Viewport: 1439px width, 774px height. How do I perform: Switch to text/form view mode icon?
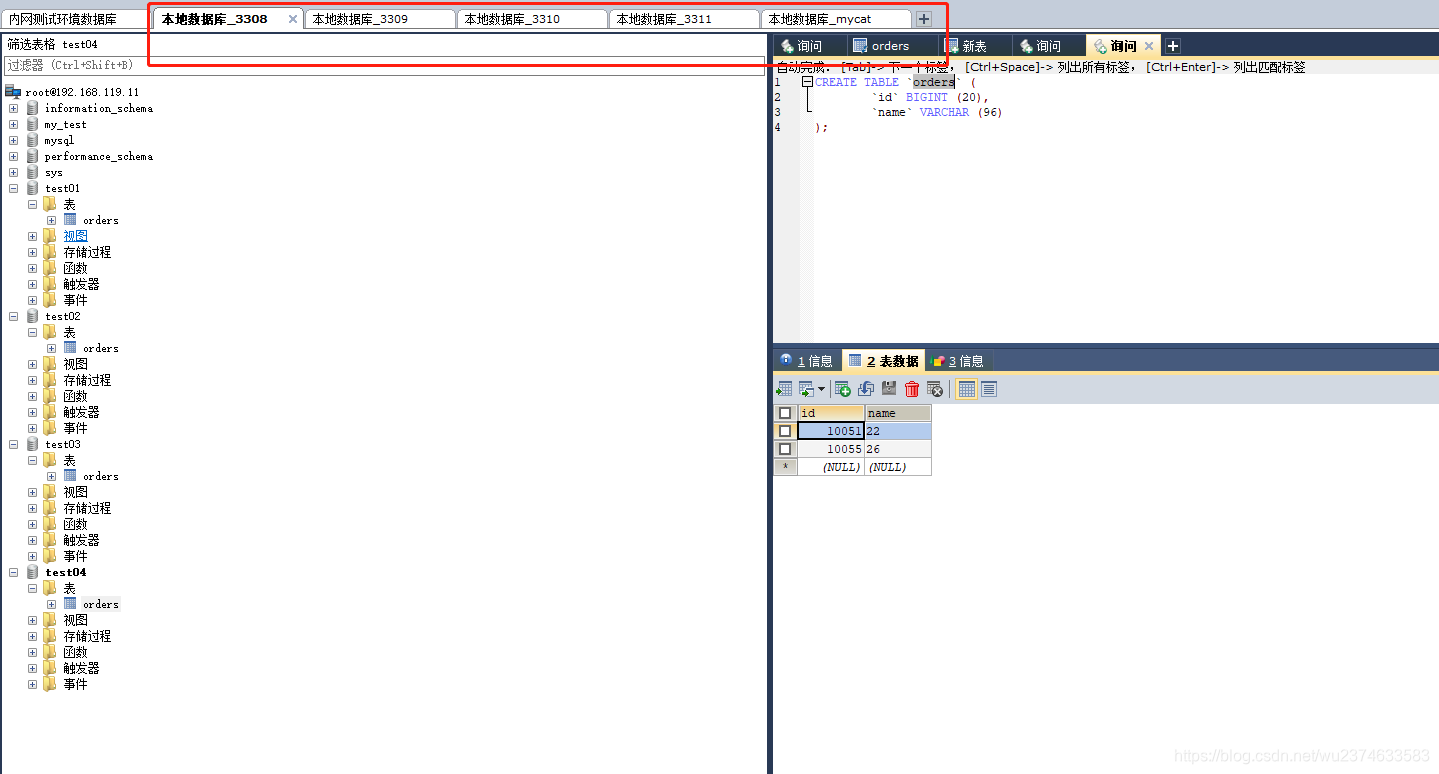[x=989, y=389]
